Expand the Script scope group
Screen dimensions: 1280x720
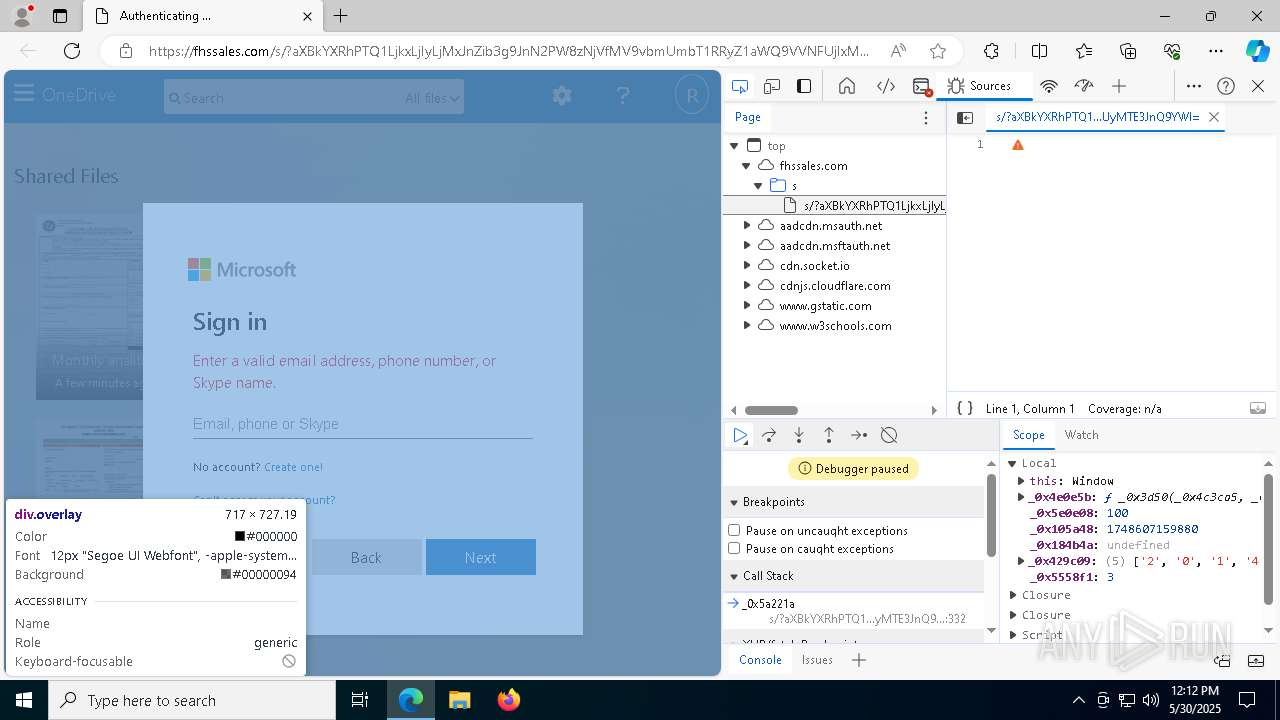(1014, 635)
